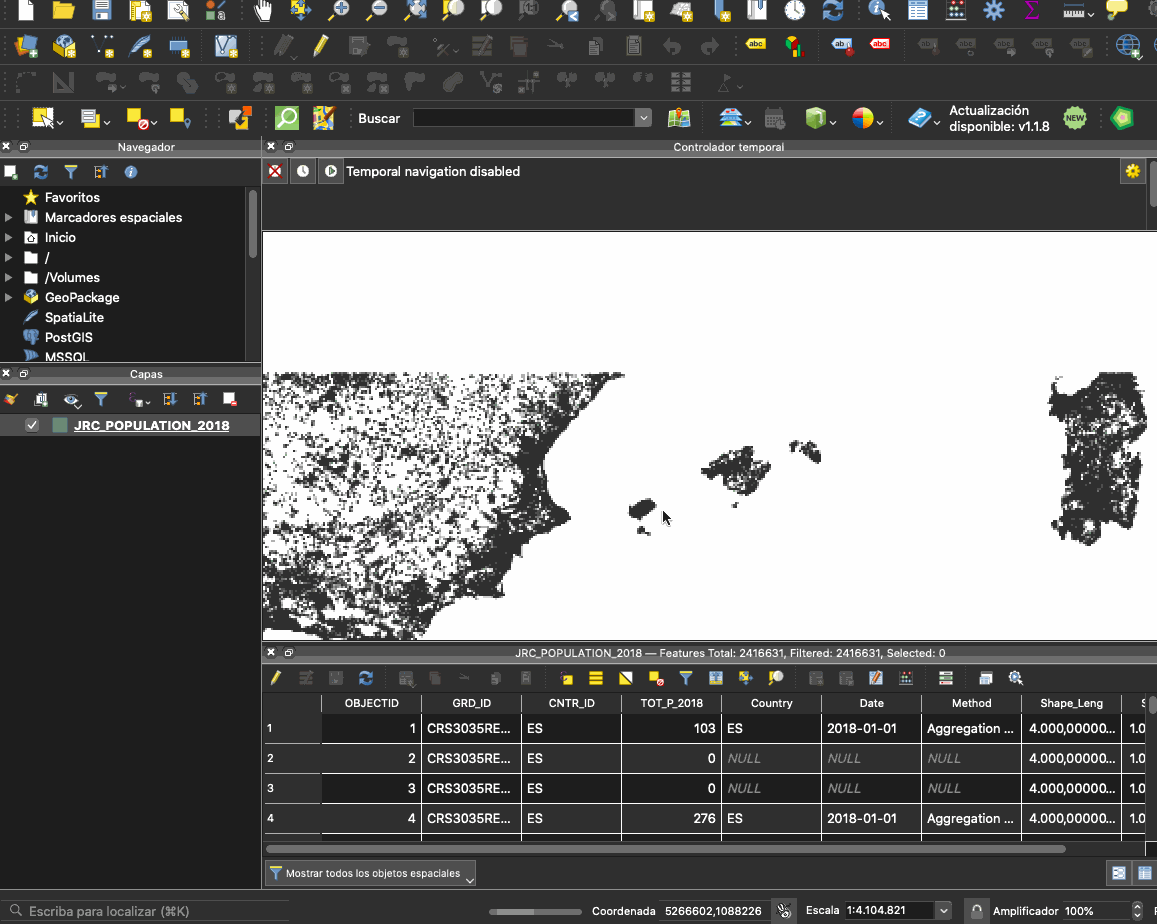Uncheck the JRC_POPULATION_2018 layer visibility checkbox
The width and height of the screenshot is (1157, 924).
coord(32,425)
